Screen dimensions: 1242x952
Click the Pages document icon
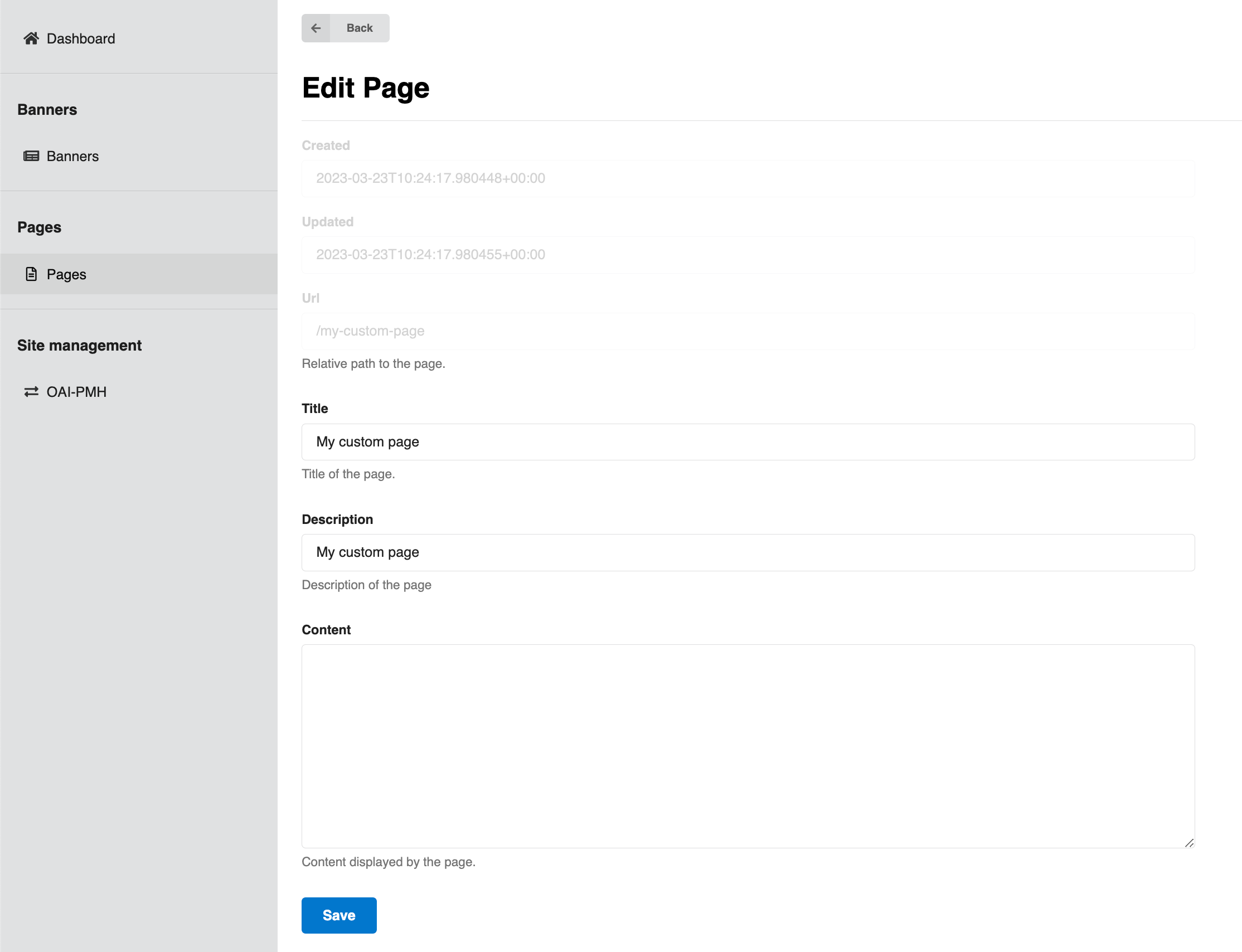point(31,274)
